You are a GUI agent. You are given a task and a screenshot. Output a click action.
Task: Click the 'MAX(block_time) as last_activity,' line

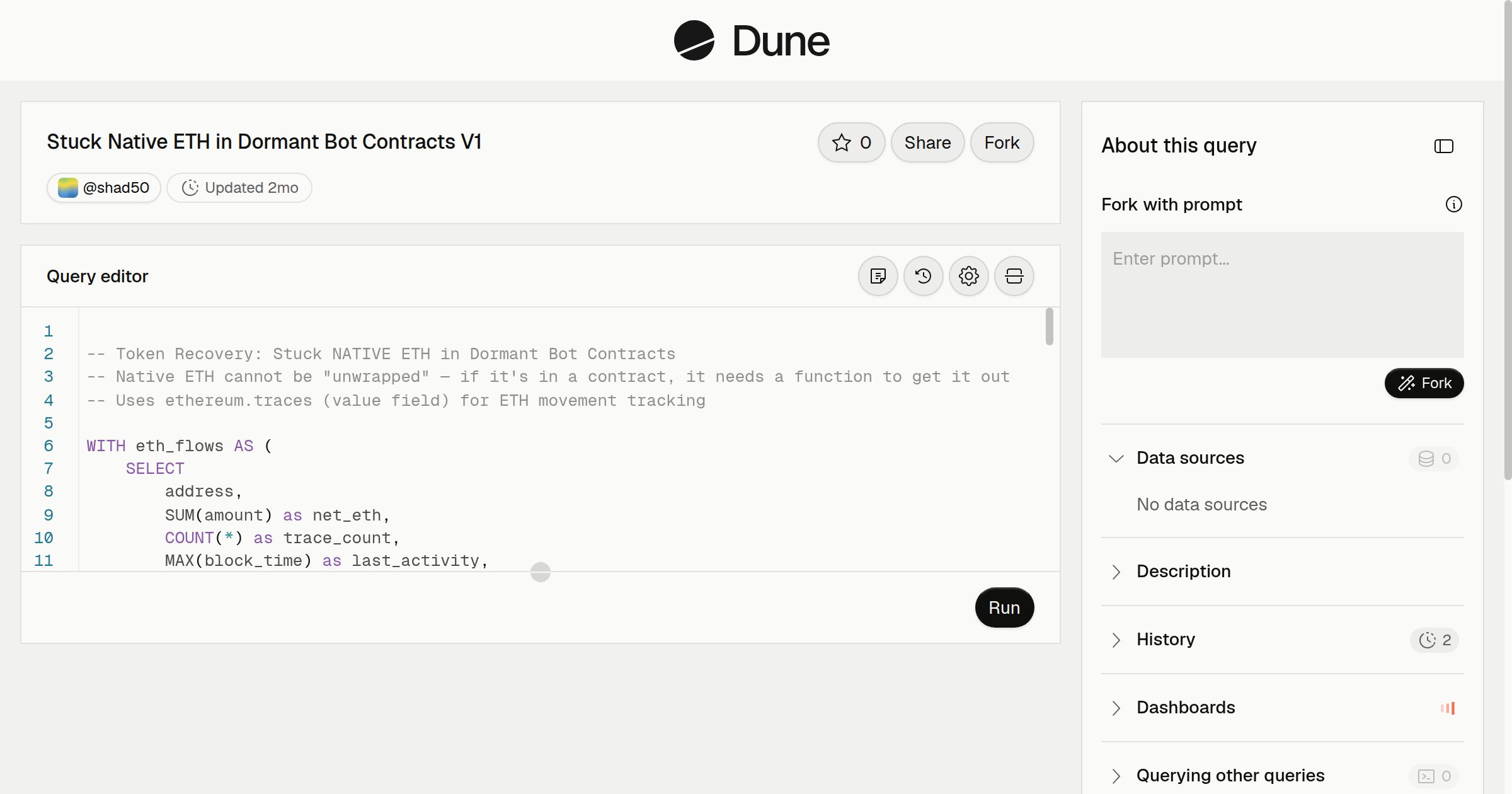click(x=326, y=560)
